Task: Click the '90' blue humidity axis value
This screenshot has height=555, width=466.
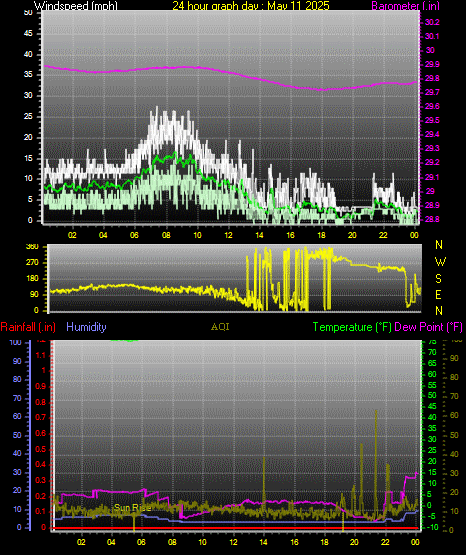Action: tap(17, 361)
